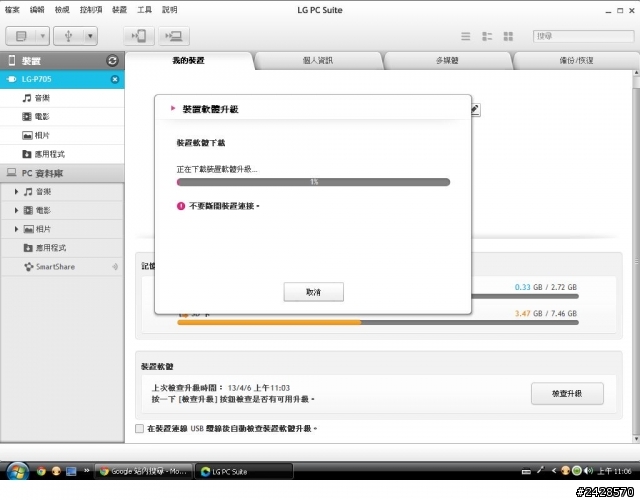Screen dimensions: 640x500
Task: Click the volume speaker tray icon
Action: pos(588,471)
